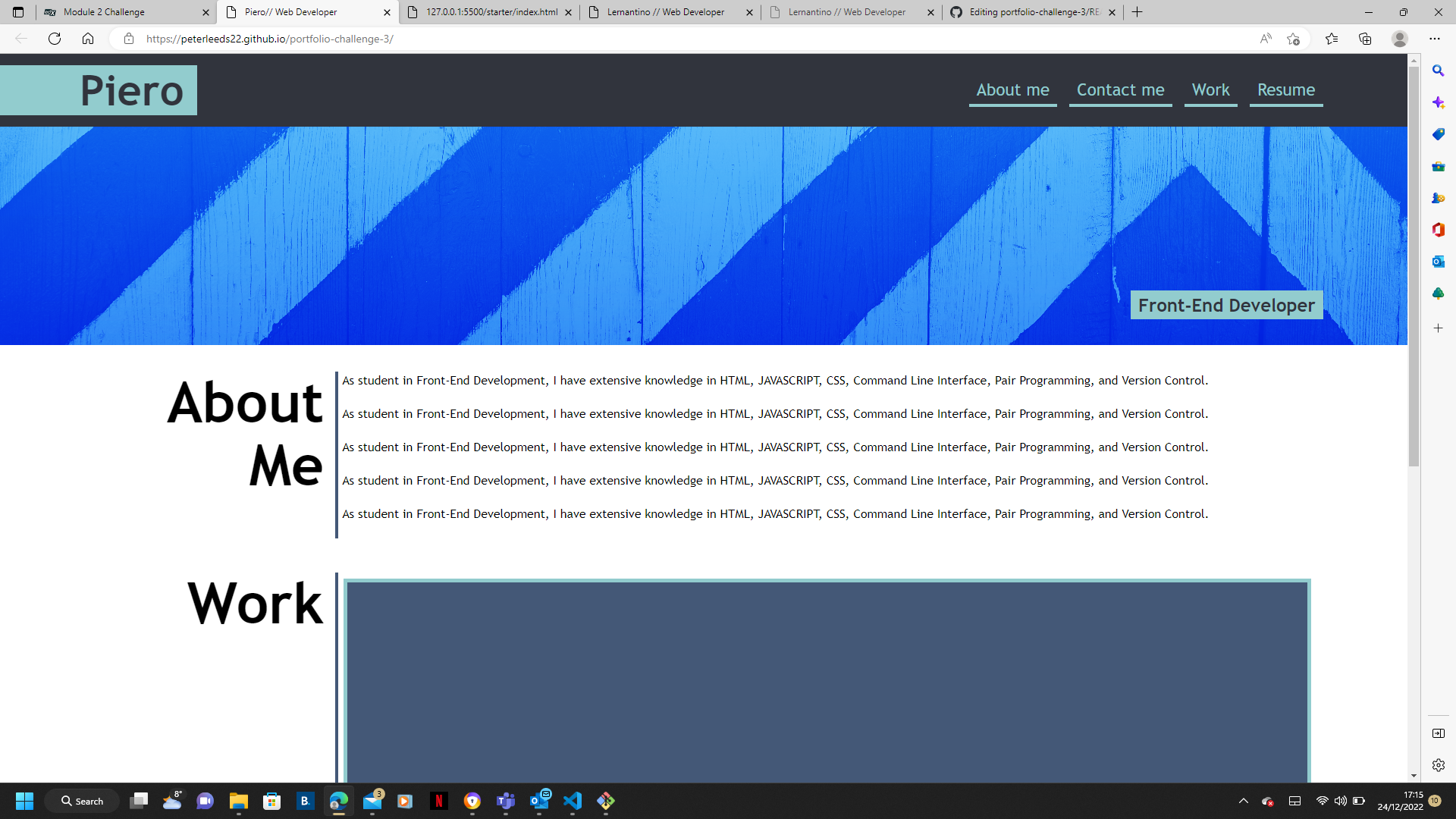This screenshot has width=1456, height=819.
Task: Open the sidebar Games icon
Action: pos(1438,198)
